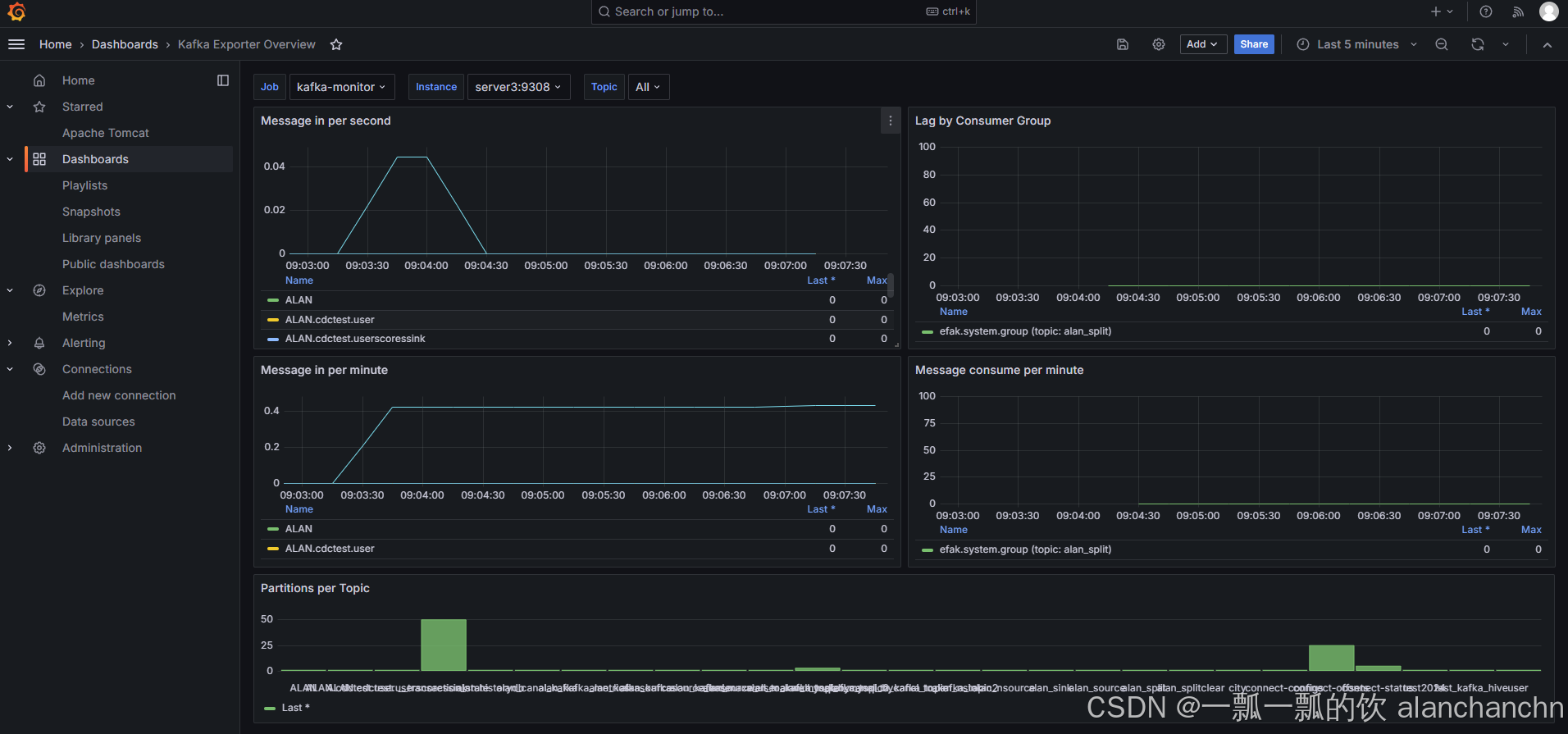Image resolution: width=1568 pixels, height=734 pixels.
Task: Go to Dashboards breadcrumb link
Action: pyautogui.click(x=125, y=44)
